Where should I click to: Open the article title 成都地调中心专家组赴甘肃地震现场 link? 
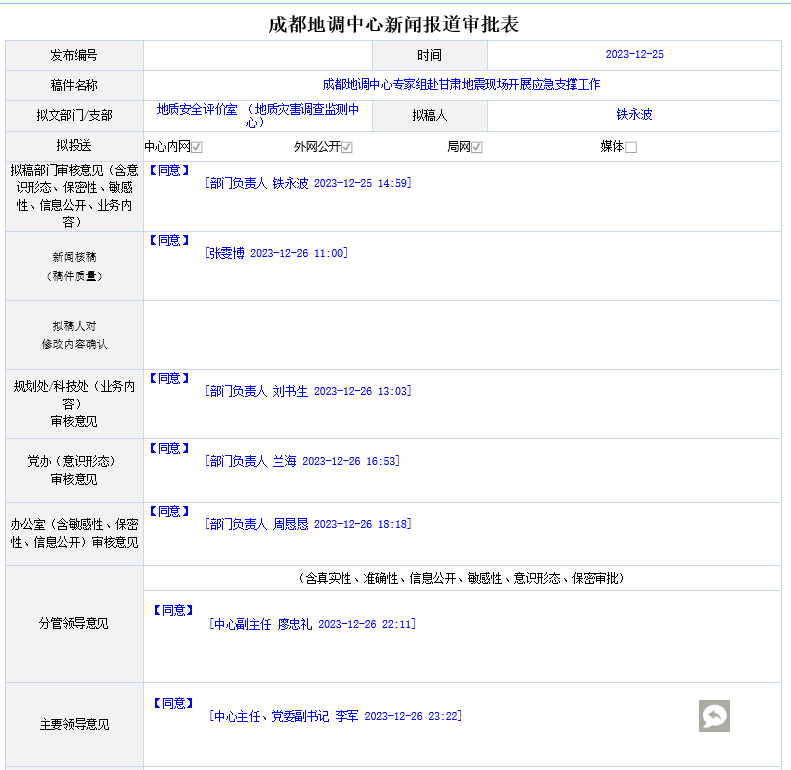click(461, 85)
